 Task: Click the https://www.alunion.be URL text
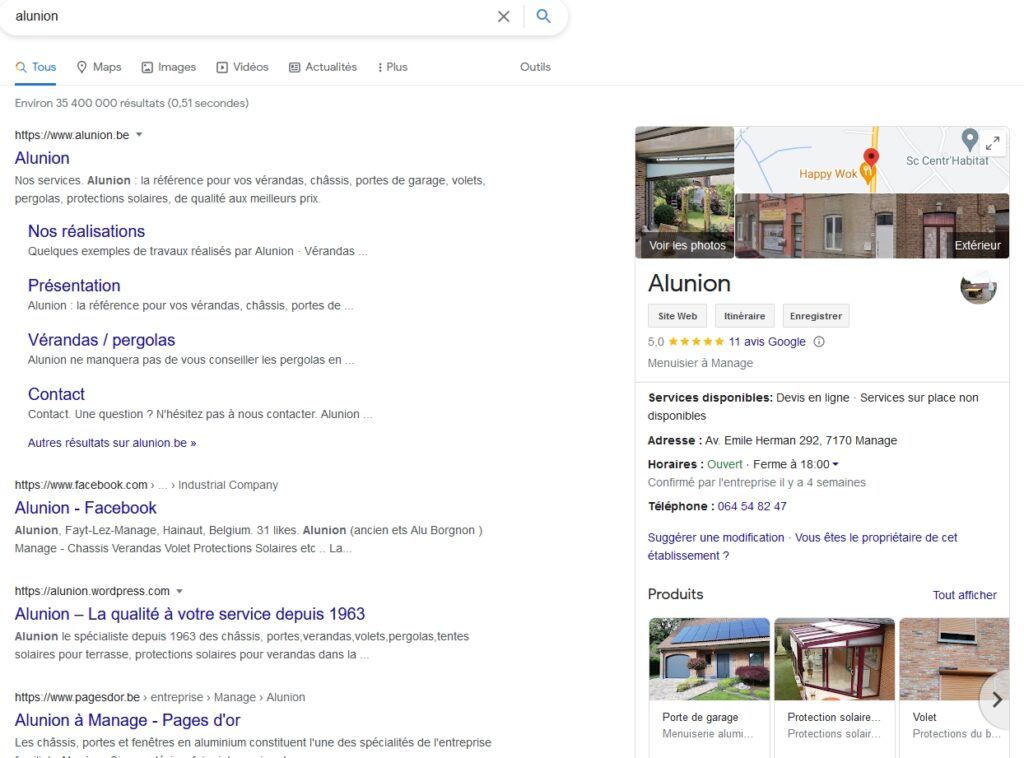tap(72, 135)
